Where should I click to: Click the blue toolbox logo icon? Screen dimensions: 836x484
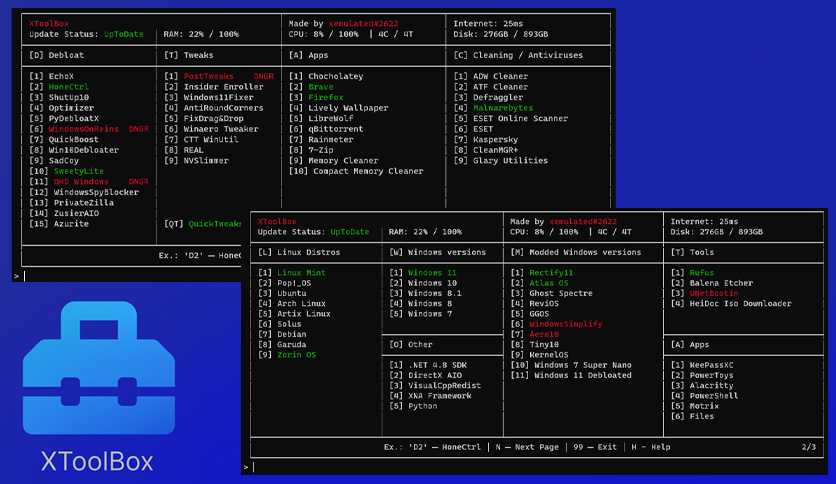tap(99, 368)
